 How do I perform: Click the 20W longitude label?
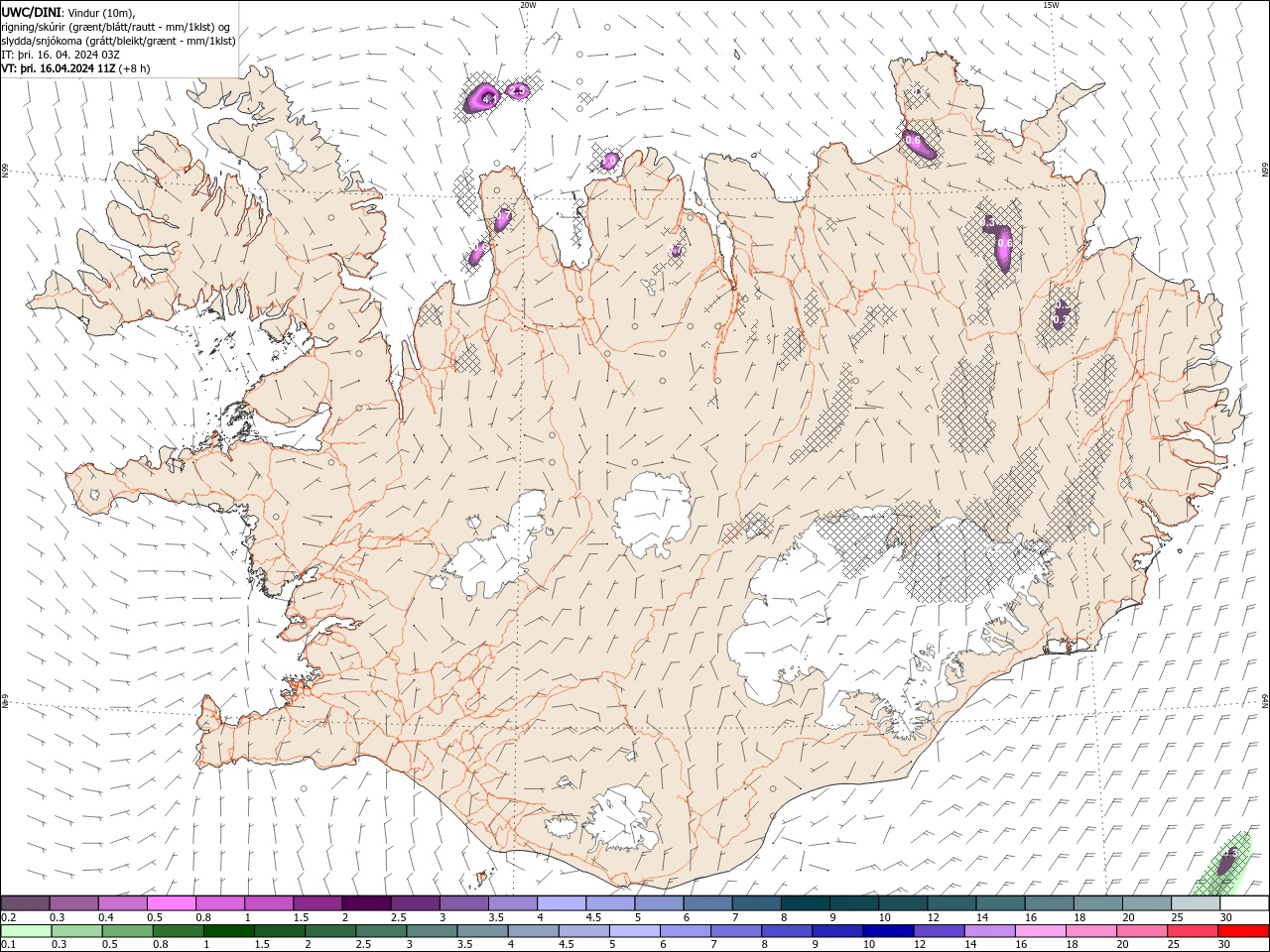[528, 5]
